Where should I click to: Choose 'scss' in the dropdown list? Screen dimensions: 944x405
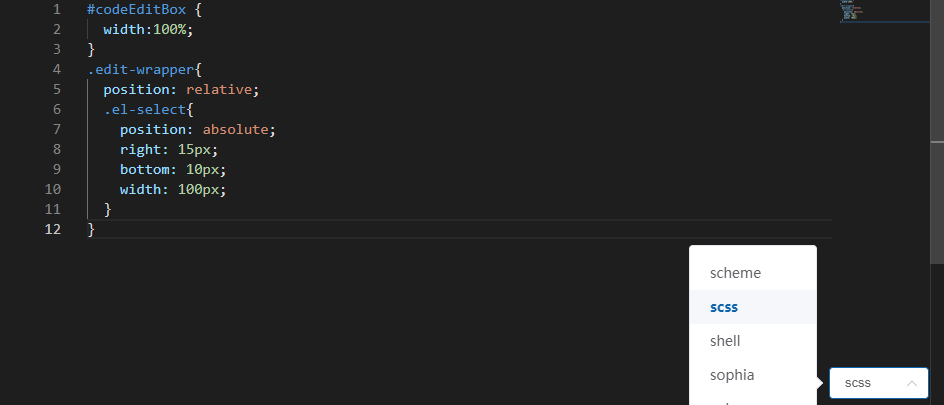724,307
